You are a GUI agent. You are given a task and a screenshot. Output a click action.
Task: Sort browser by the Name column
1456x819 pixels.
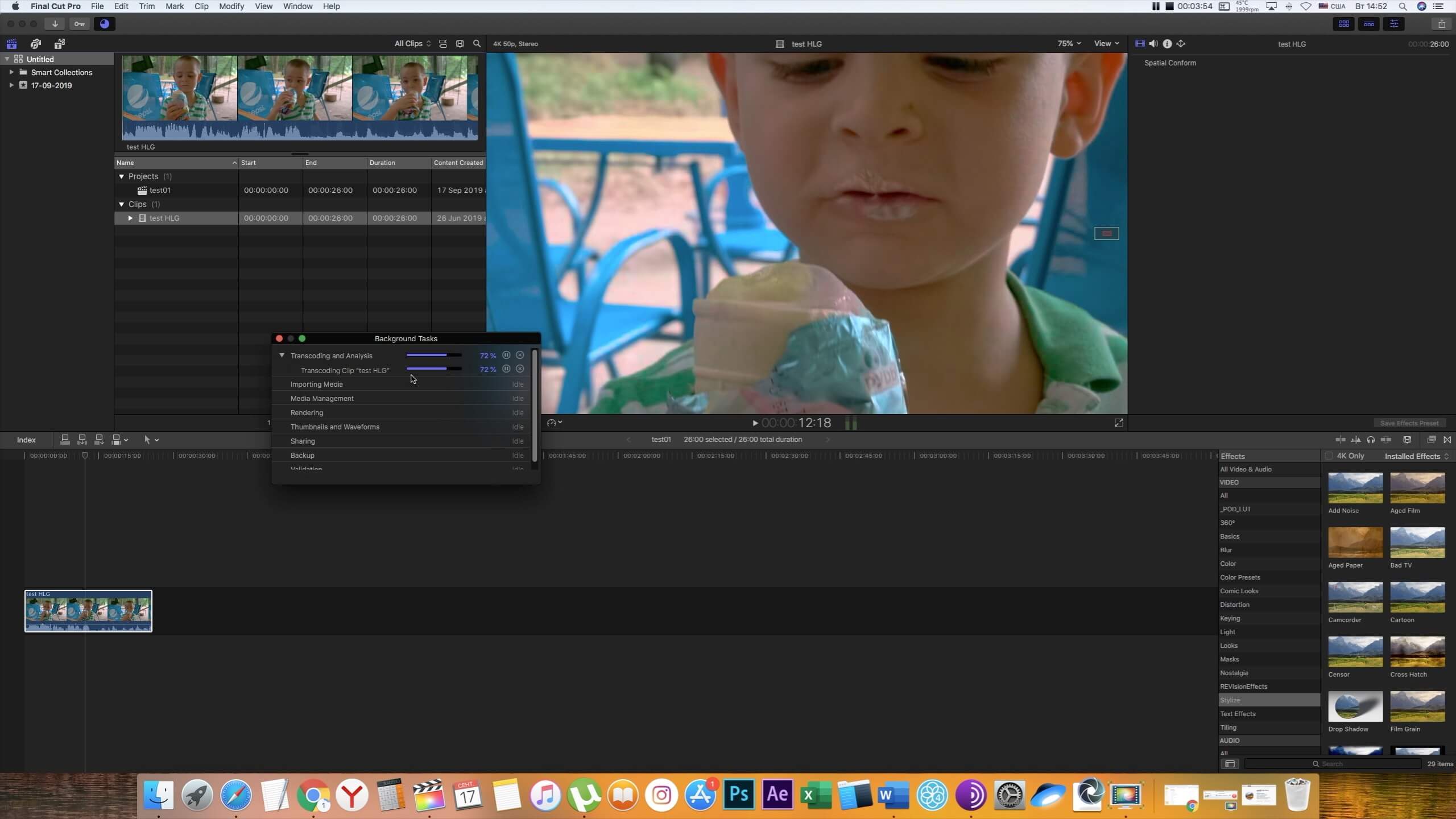[x=176, y=163]
